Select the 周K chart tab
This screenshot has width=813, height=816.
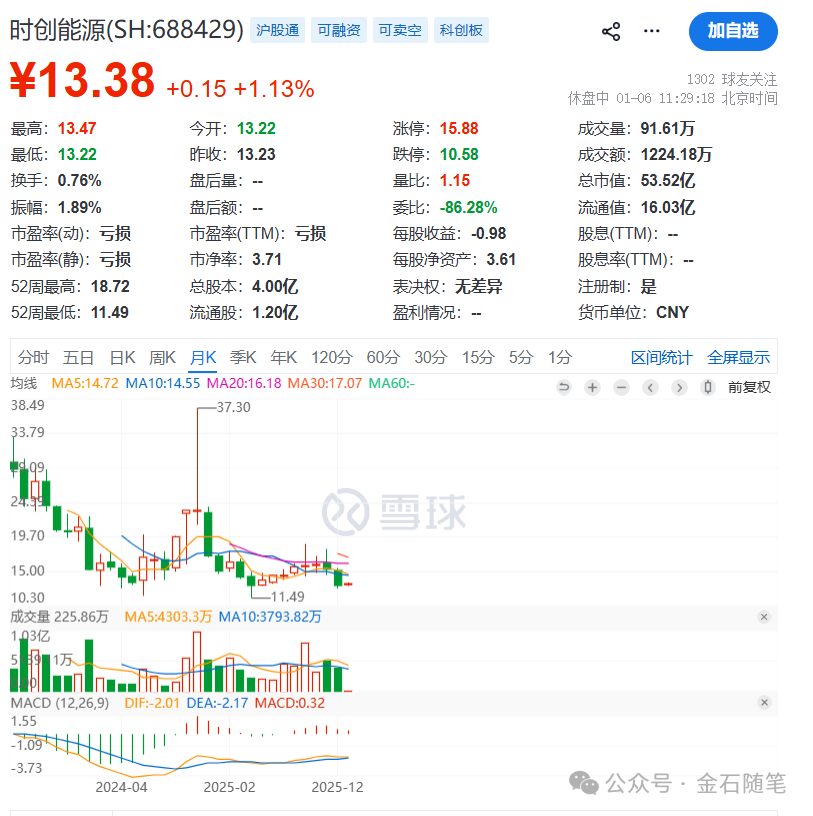pyautogui.click(x=162, y=358)
